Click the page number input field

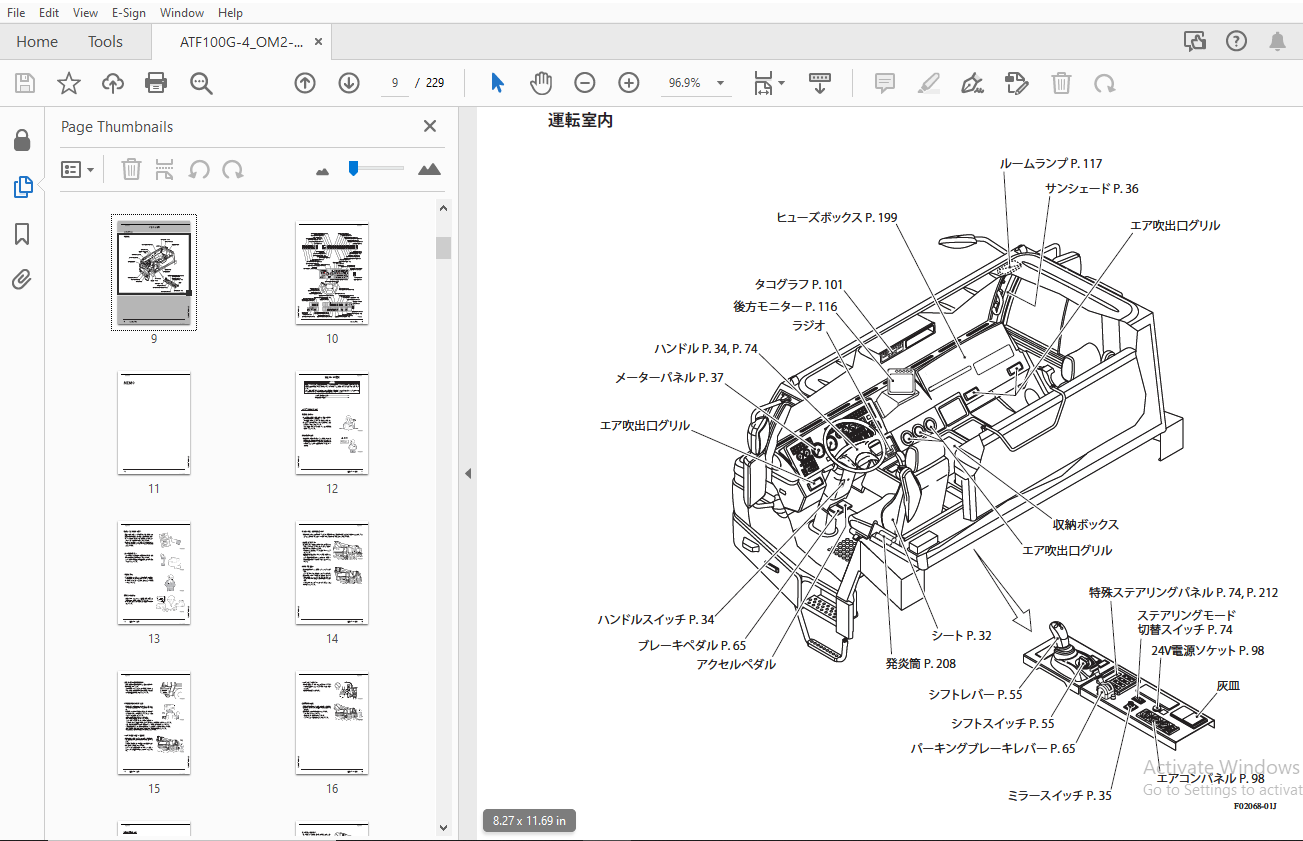point(396,83)
